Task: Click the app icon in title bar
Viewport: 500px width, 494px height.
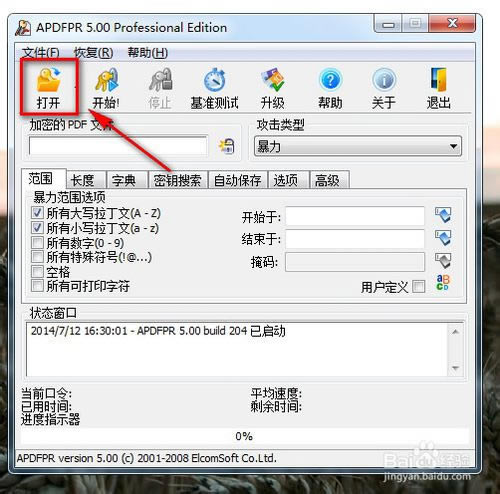Action: [x=23, y=28]
